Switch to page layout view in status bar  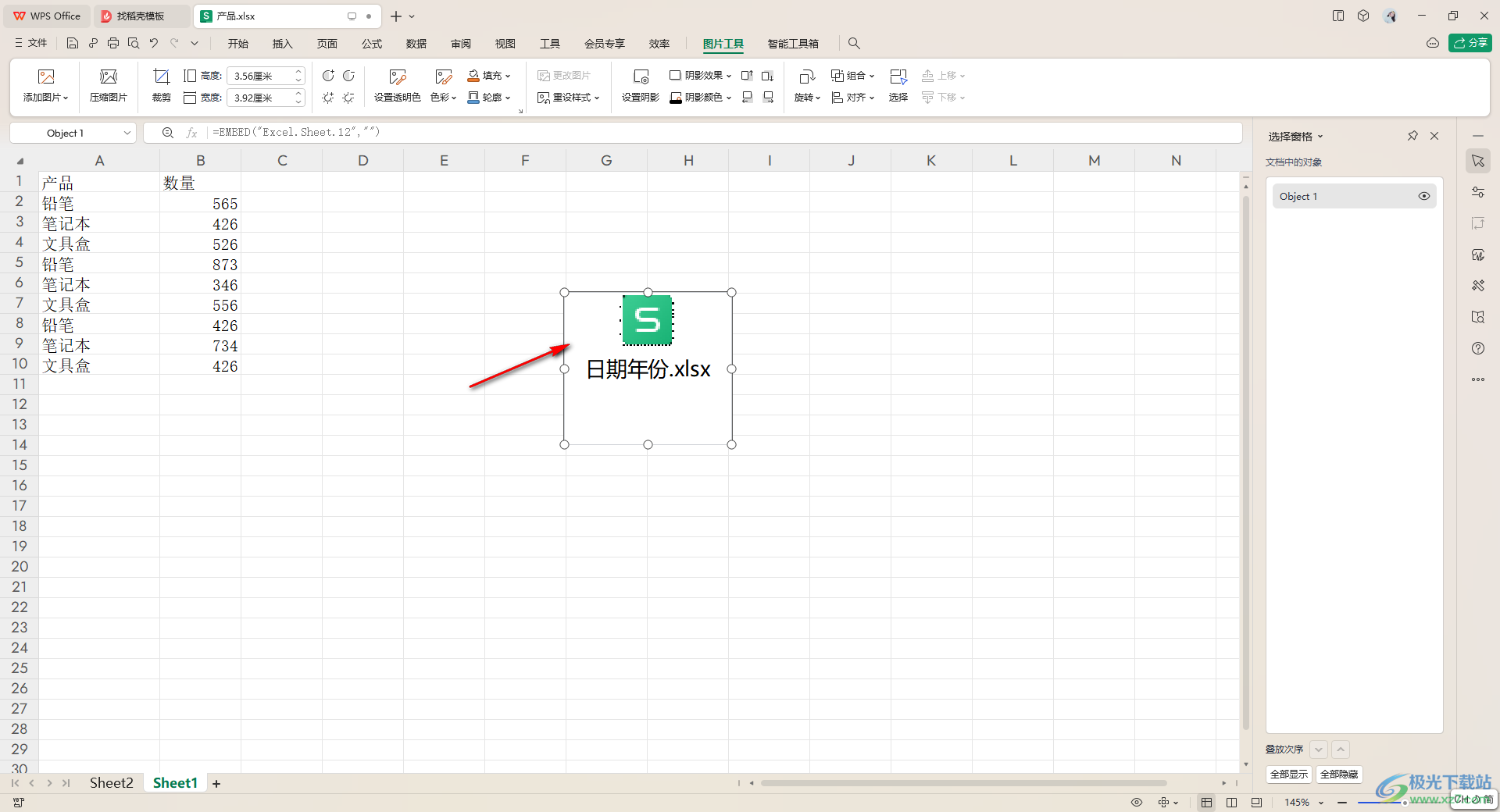(x=1256, y=802)
